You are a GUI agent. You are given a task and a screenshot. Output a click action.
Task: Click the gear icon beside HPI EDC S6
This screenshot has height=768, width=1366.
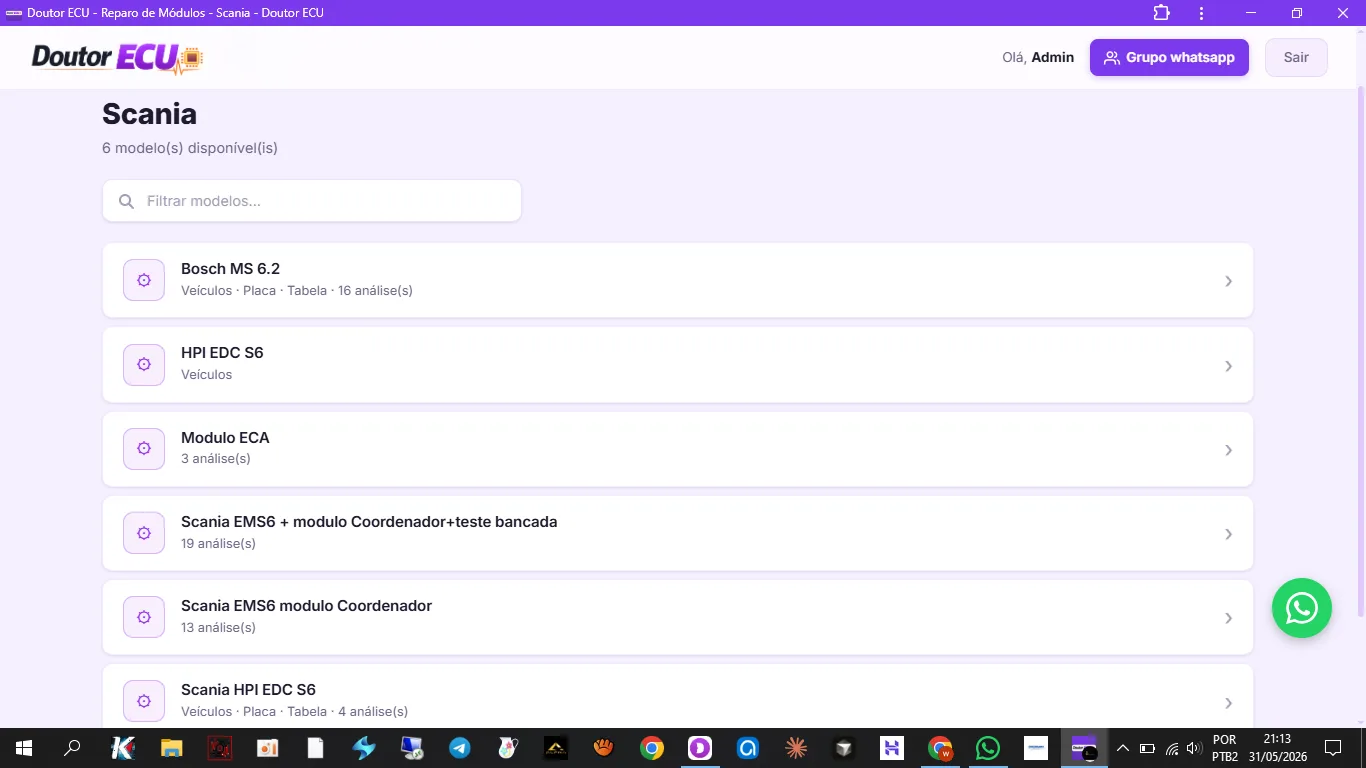(144, 365)
